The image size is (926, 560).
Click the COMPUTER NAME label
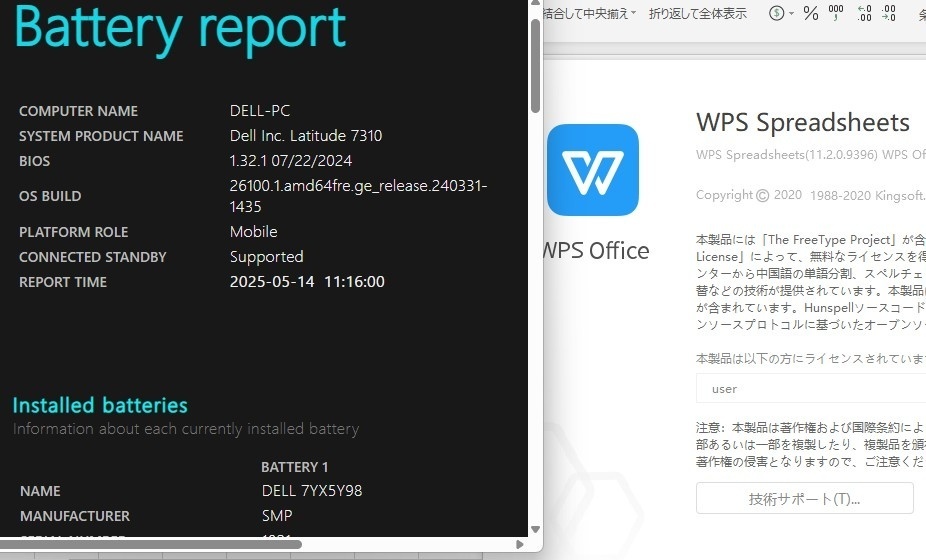(79, 111)
